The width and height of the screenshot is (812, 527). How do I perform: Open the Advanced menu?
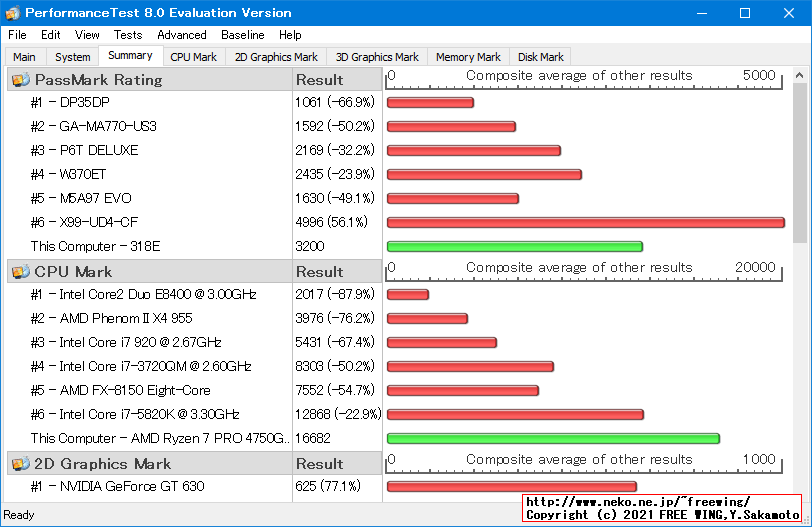182,35
